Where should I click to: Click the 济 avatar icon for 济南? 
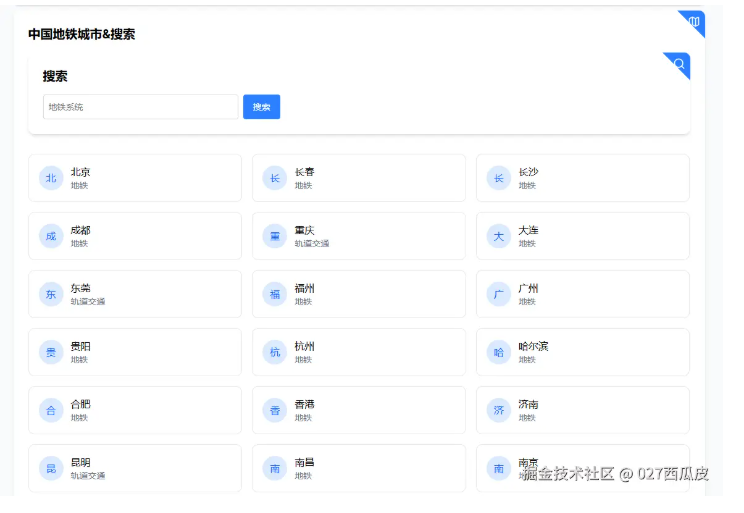[499, 410]
